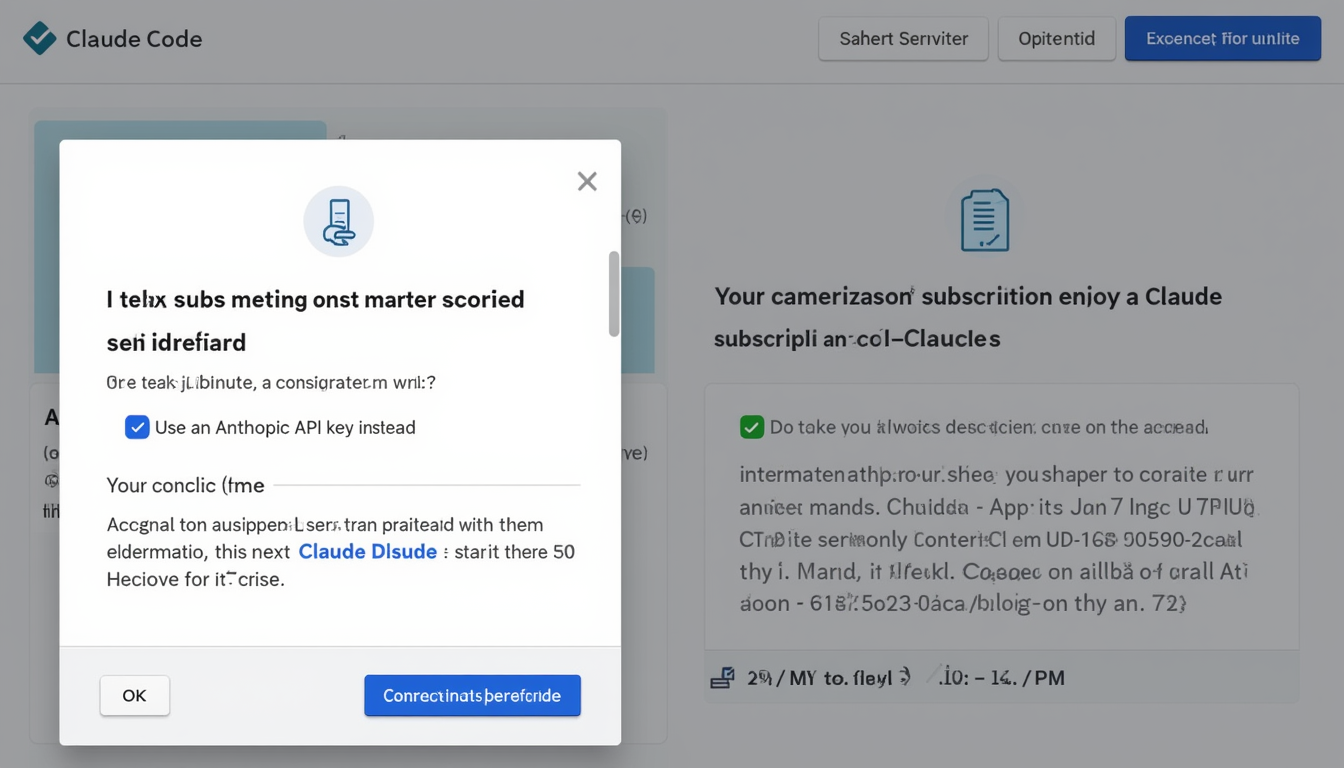
Task: Click the dialog's vertical scrollbar thumb
Action: point(614,293)
